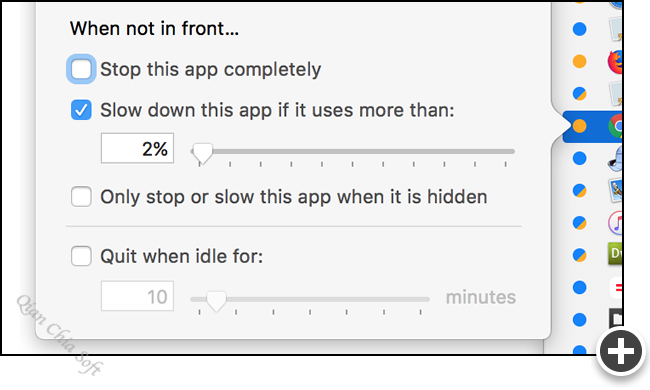Viewport: 650px width, 390px height.
Task: Click the blue status dot beside the hat icon
Action: click(x=580, y=158)
